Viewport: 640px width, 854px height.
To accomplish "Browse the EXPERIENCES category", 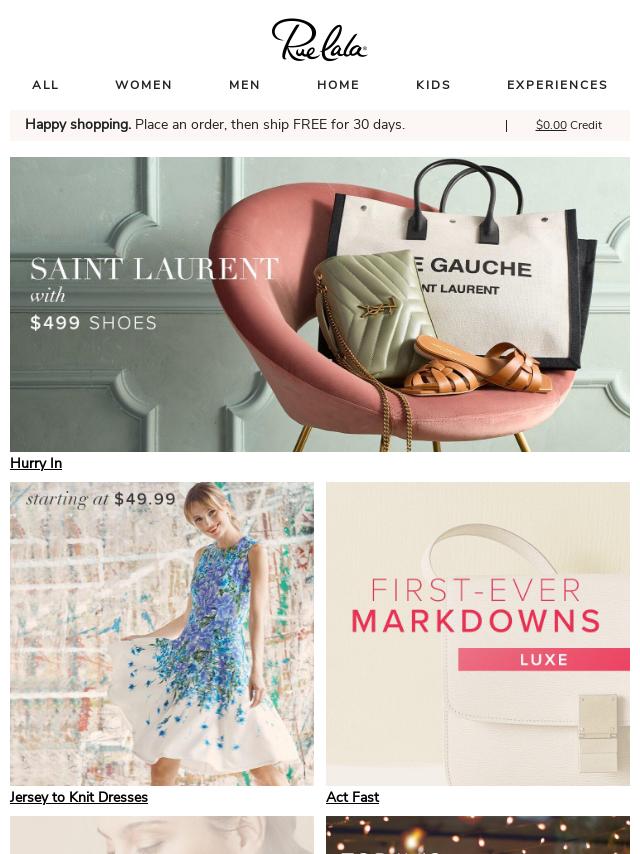I will [x=557, y=85].
